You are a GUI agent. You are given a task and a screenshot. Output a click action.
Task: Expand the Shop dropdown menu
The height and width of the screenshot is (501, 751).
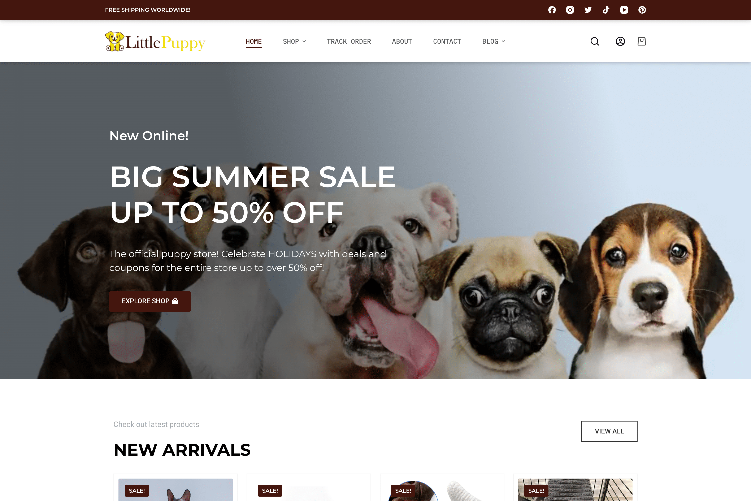click(294, 41)
